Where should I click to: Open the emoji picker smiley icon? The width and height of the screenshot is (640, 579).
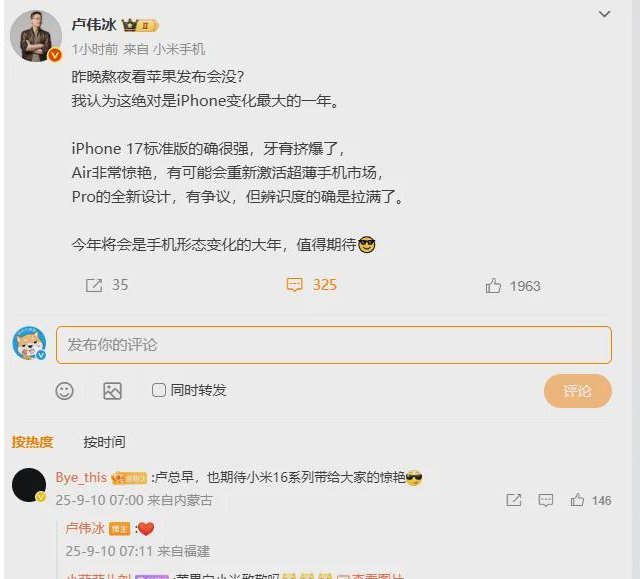pos(64,391)
